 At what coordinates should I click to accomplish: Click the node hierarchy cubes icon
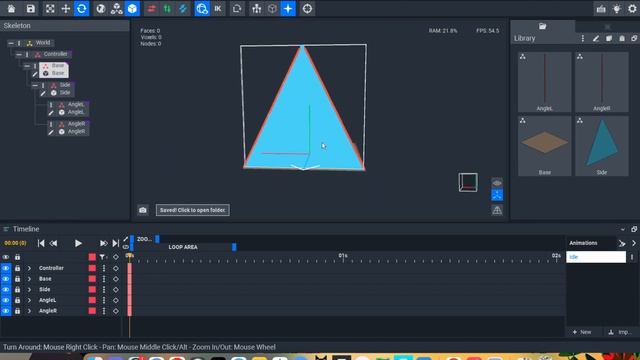tap(116, 9)
